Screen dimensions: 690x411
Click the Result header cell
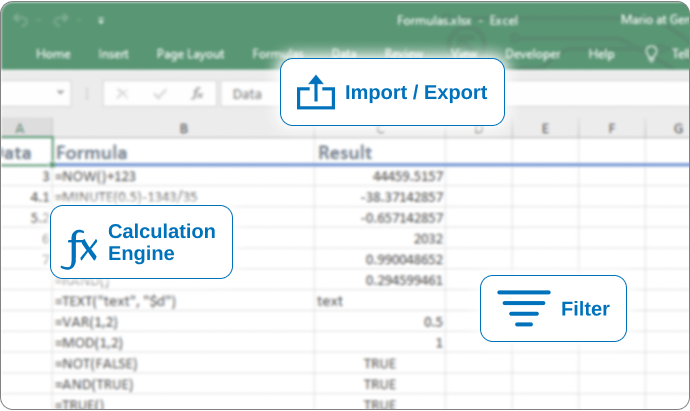click(379, 153)
